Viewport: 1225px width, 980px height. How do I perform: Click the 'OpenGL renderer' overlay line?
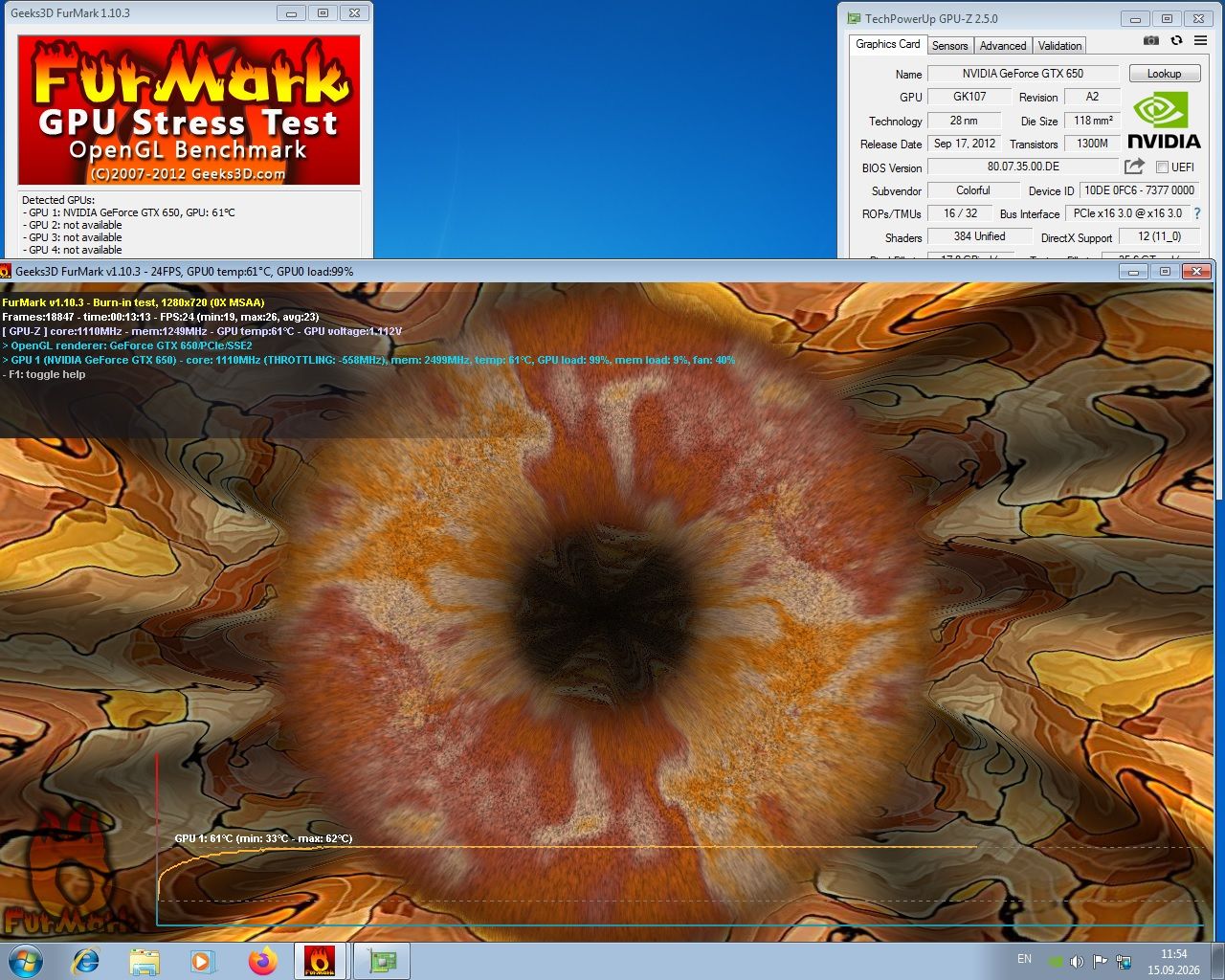pyautogui.click(x=127, y=345)
